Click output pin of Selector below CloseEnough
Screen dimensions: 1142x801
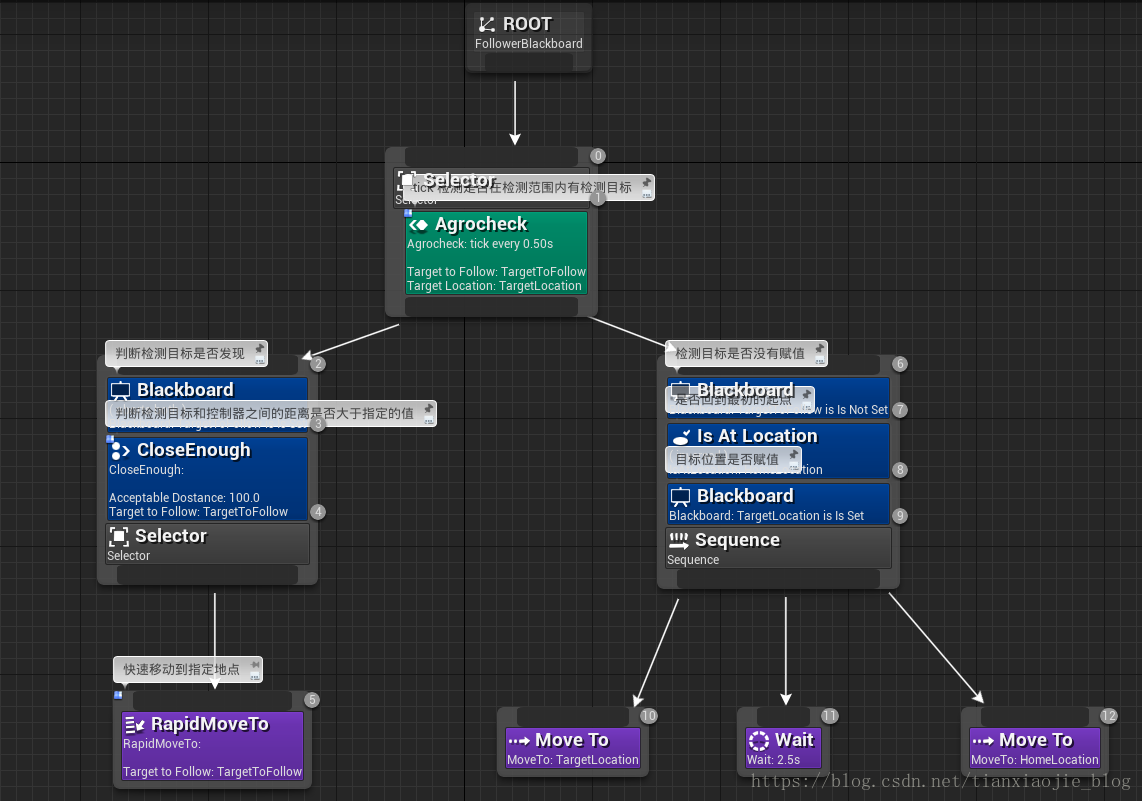(208, 575)
